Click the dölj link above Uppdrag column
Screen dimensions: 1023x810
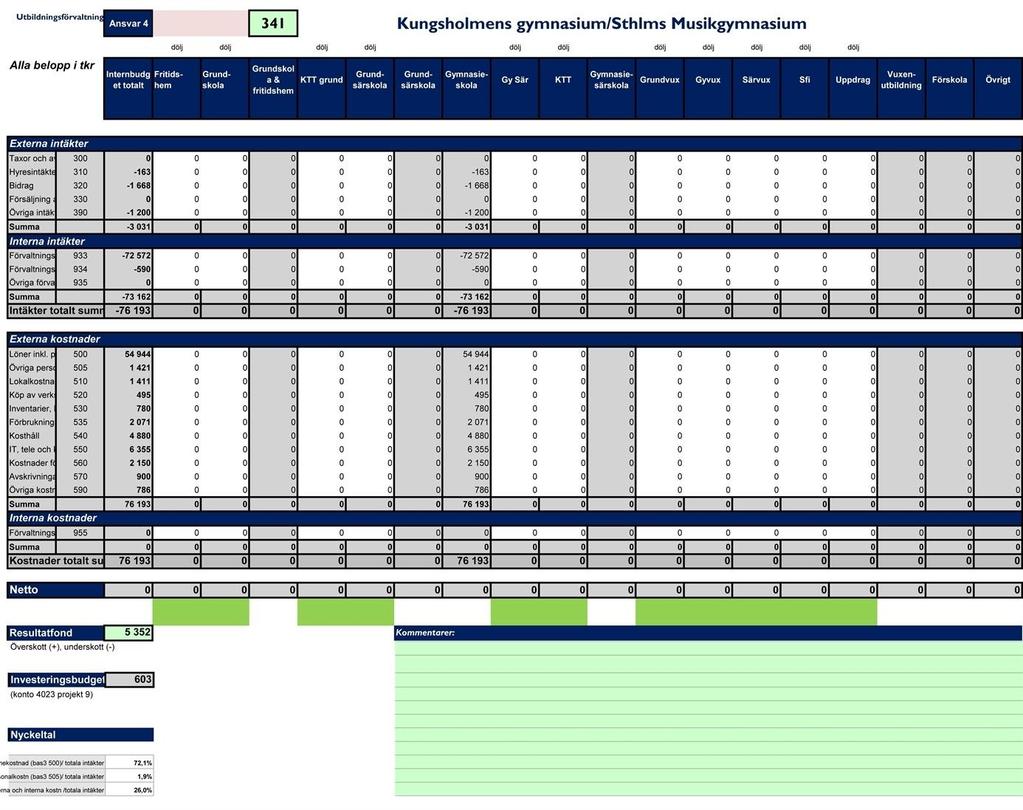[x=853, y=48]
